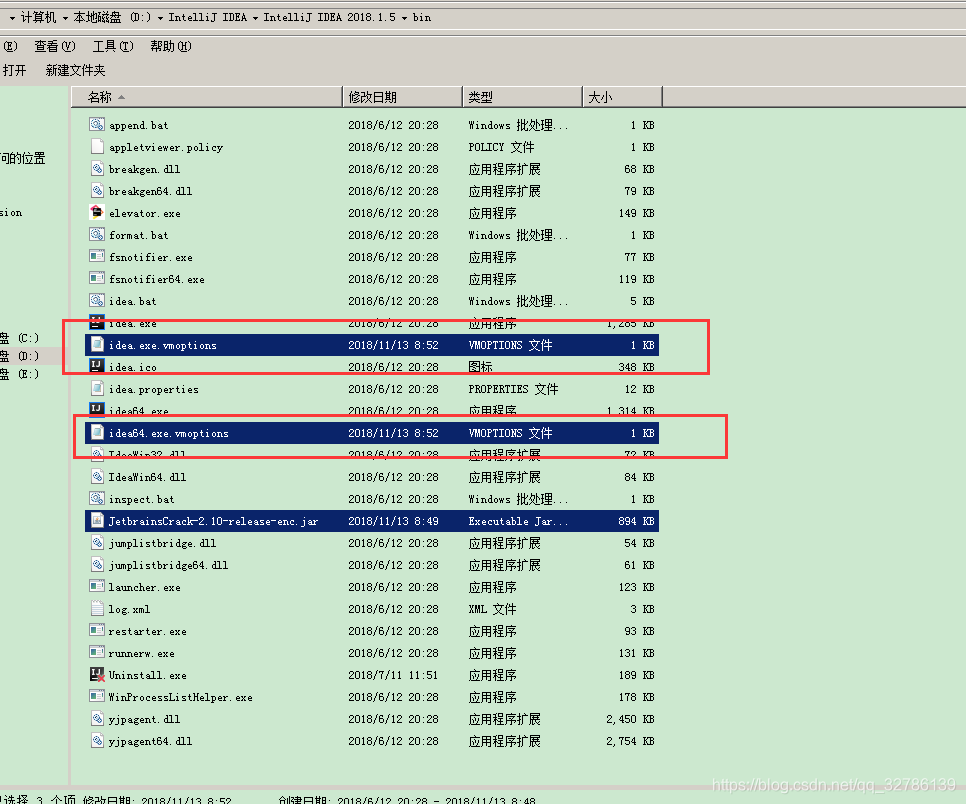This screenshot has width=966, height=804.
Task: Expand arrow after IntelliJ IDEA in path
Action: tap(255, 18)
